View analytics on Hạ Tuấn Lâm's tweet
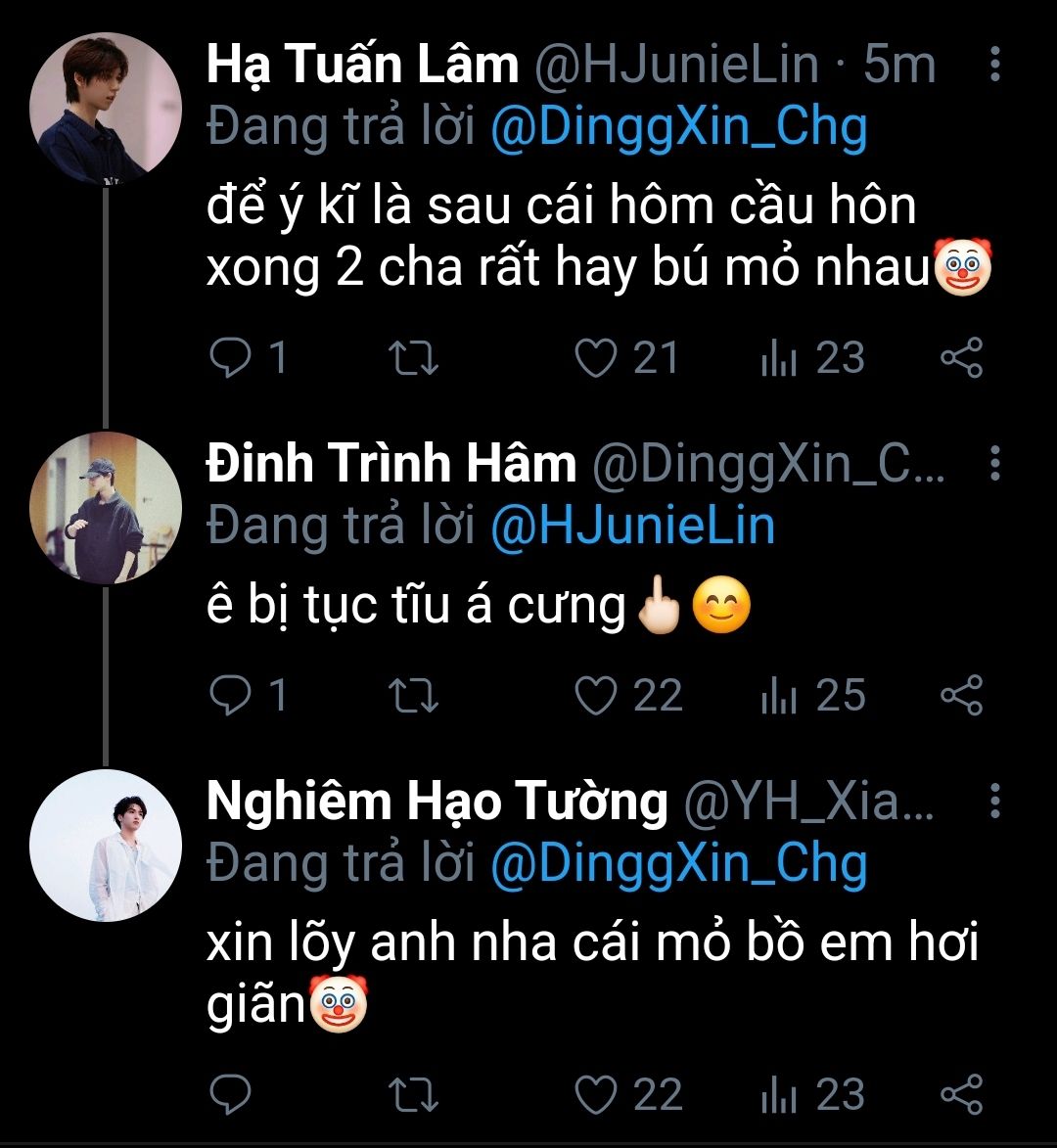This screenshot has height=1148, width=1057. click(x=780, y=358)
